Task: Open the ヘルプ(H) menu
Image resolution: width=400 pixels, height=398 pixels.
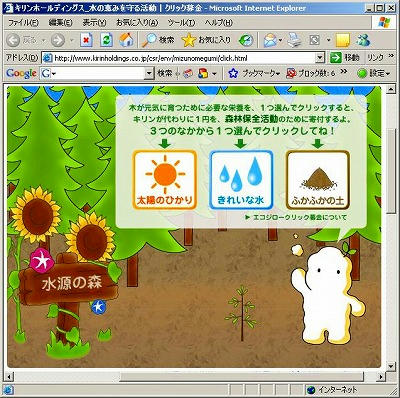Action: coord(219,22)
